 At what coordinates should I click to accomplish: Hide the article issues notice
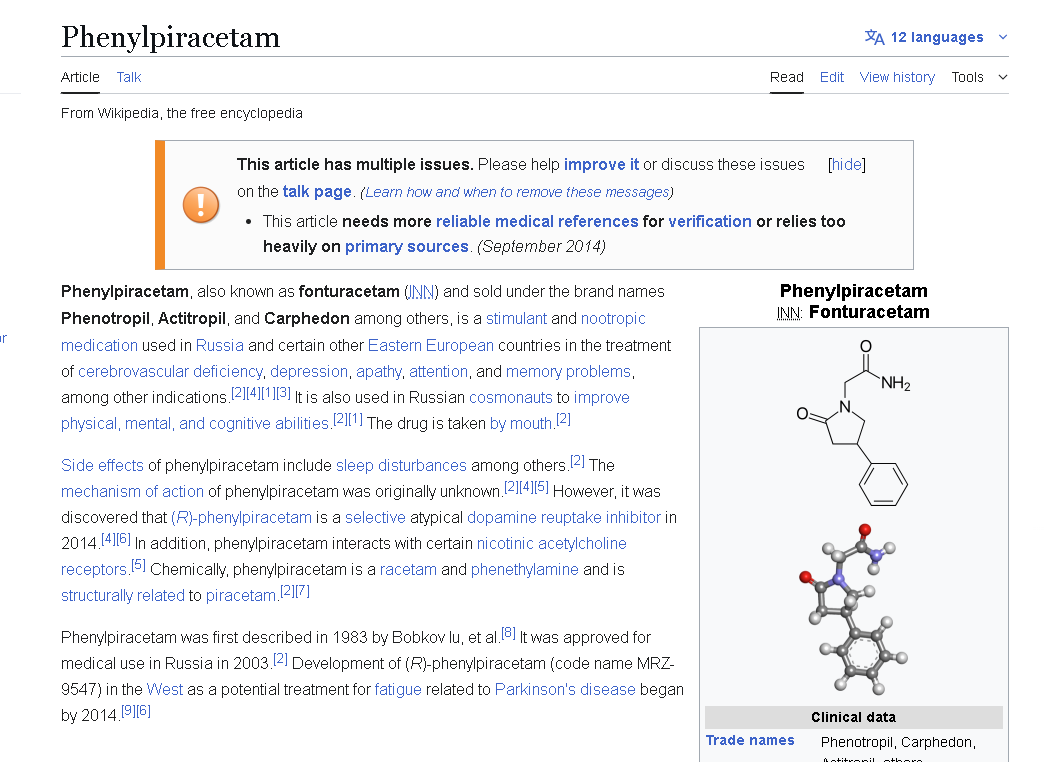846,164
